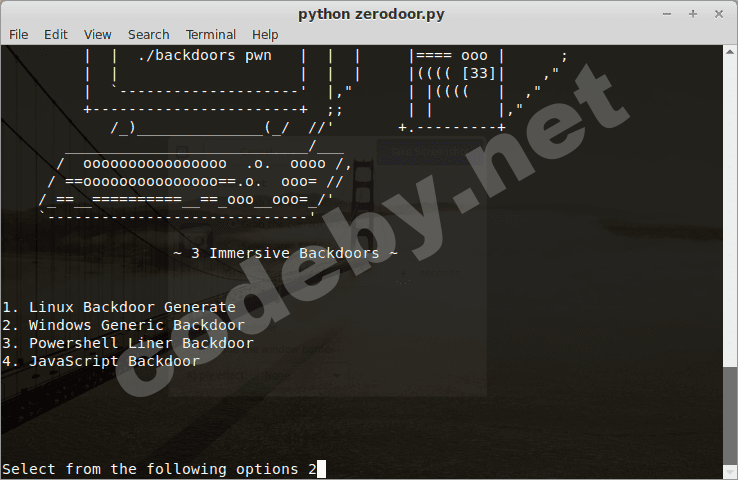Image resolution: width=738 pixels, height=480 pixels.
Task: Maximize the terminal window with plus icon
Action: (692, 13)
